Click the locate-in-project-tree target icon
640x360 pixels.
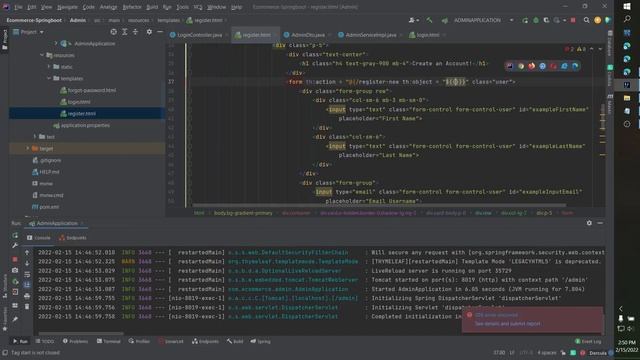click(113, 32)
